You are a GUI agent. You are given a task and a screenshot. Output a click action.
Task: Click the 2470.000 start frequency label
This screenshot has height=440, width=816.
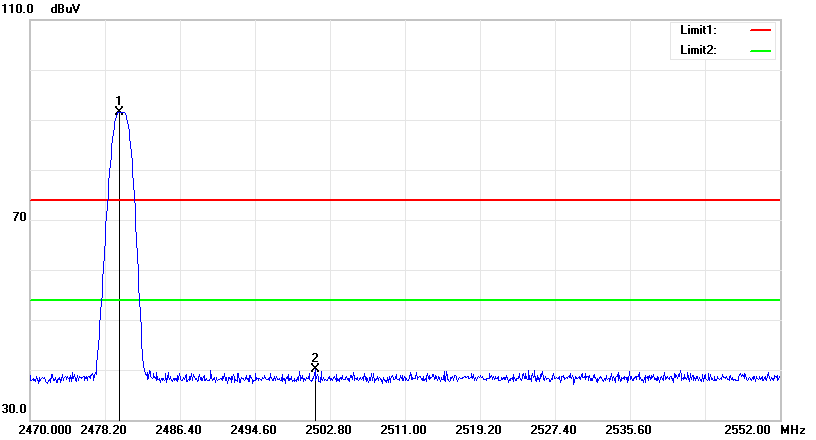45,430
